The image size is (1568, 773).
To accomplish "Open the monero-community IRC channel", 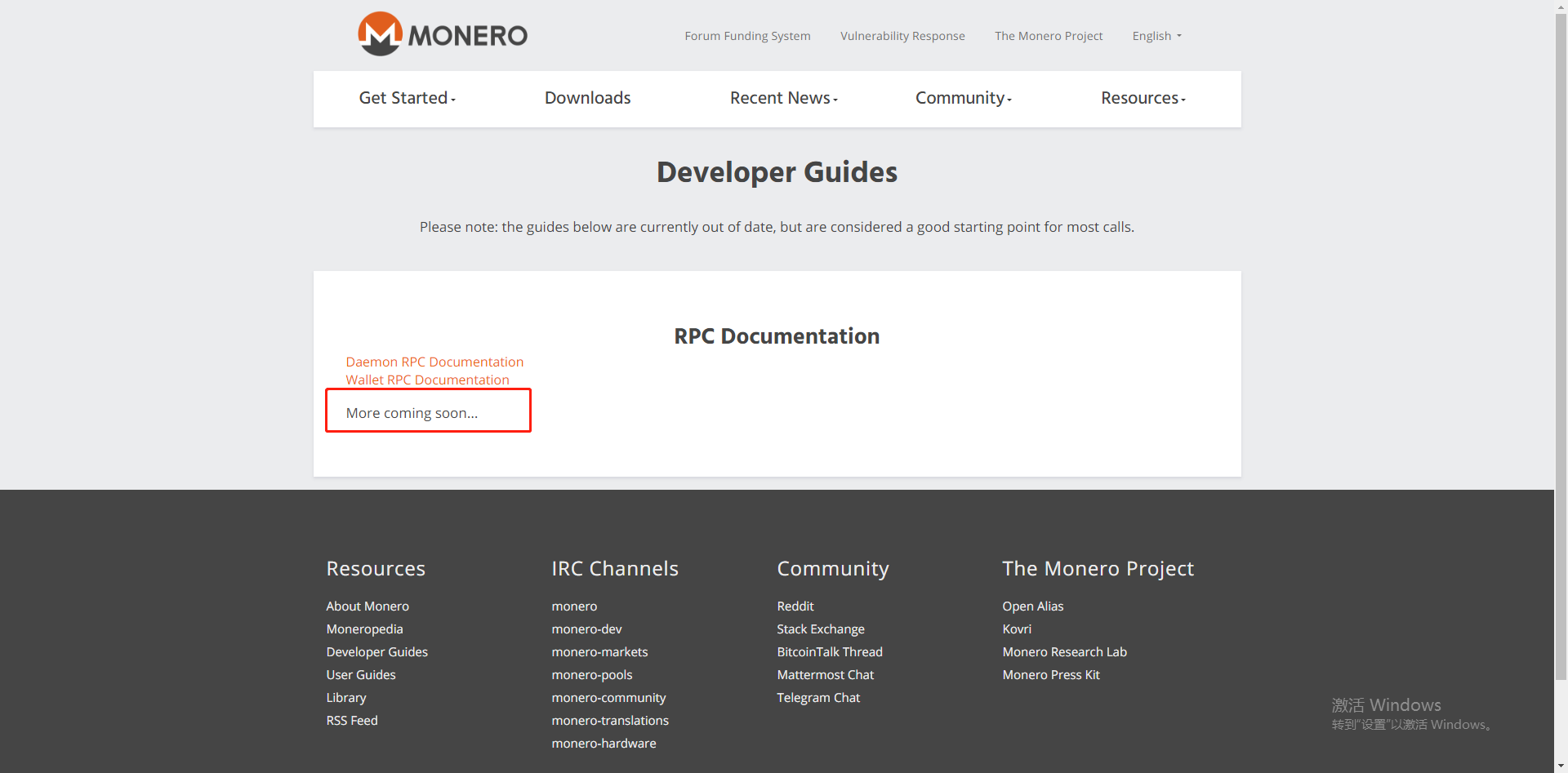I will (x=608, y=698).
